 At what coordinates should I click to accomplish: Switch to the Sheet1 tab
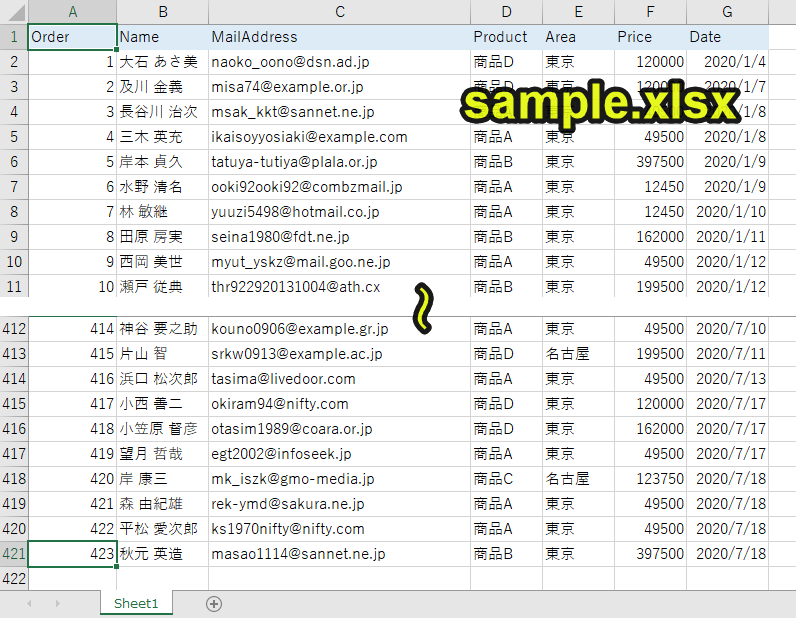[x=136, y=603]
